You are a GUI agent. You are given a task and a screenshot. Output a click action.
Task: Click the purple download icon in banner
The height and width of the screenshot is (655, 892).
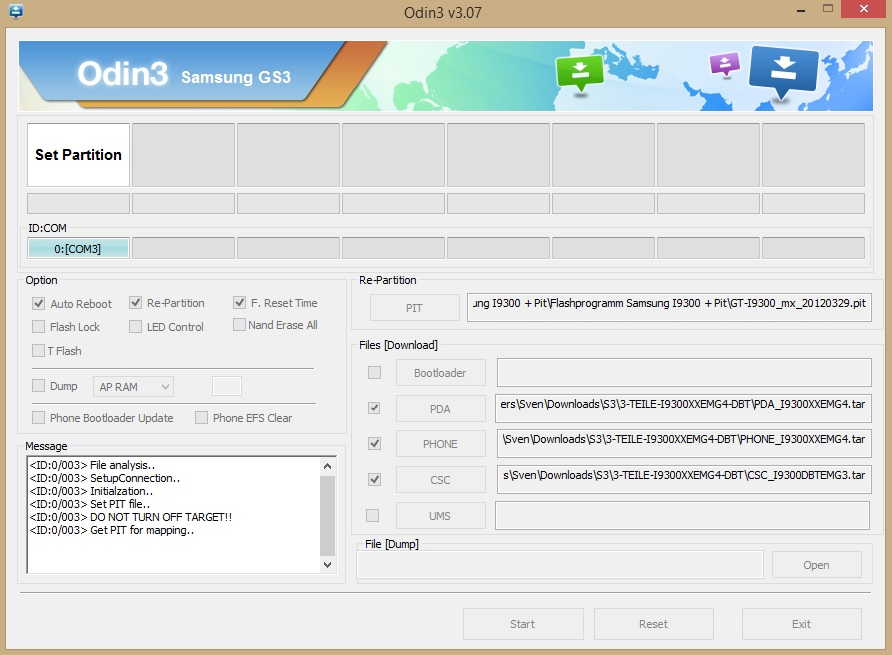[x=725, y=64]
